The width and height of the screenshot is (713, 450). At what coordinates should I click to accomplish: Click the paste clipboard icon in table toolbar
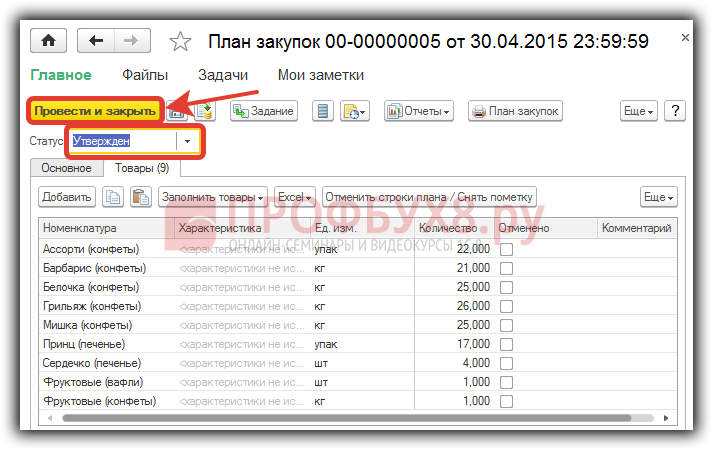141,197
